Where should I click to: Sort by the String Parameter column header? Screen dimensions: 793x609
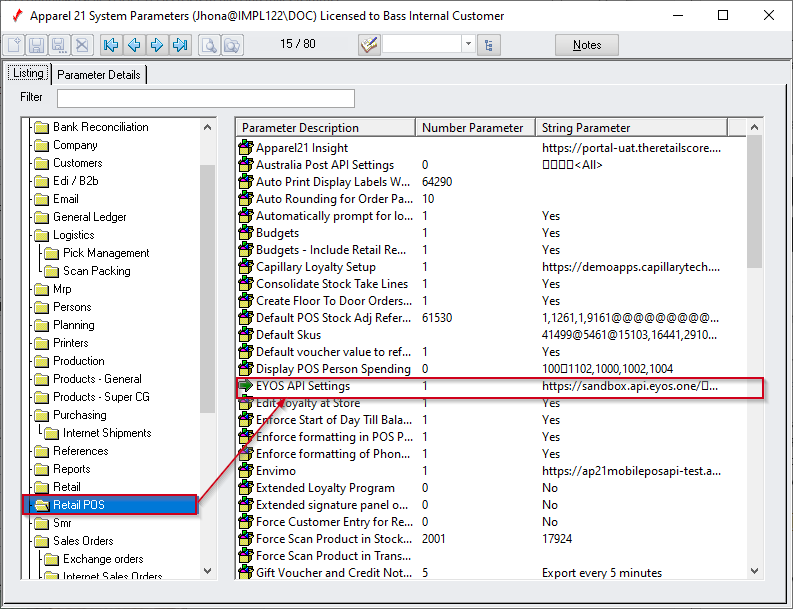pyautogui.click(x=632, y=128)
